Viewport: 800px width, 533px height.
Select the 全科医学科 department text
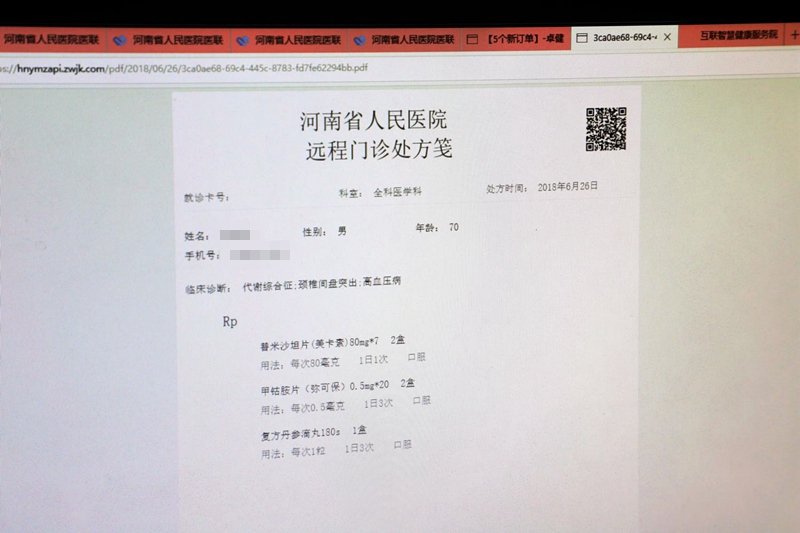[x=397, y=192]
